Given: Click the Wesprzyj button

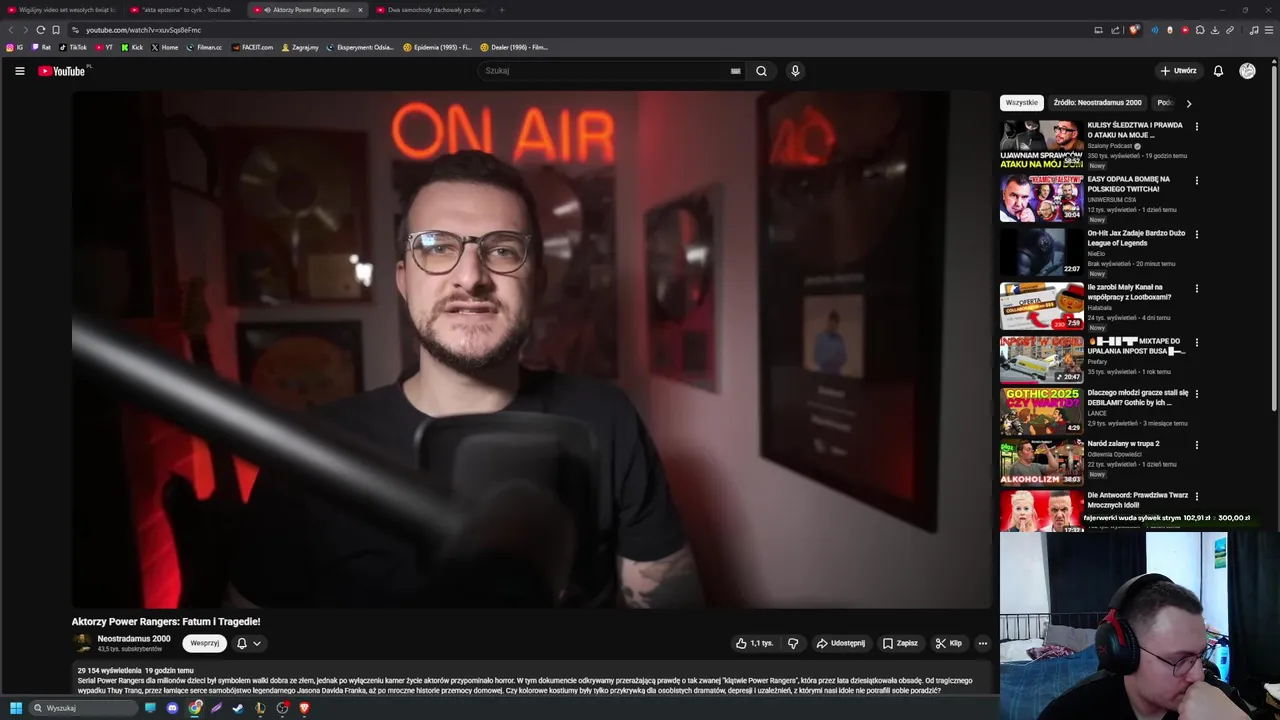Looking at the screenshot, I should [x=205, y=644].
